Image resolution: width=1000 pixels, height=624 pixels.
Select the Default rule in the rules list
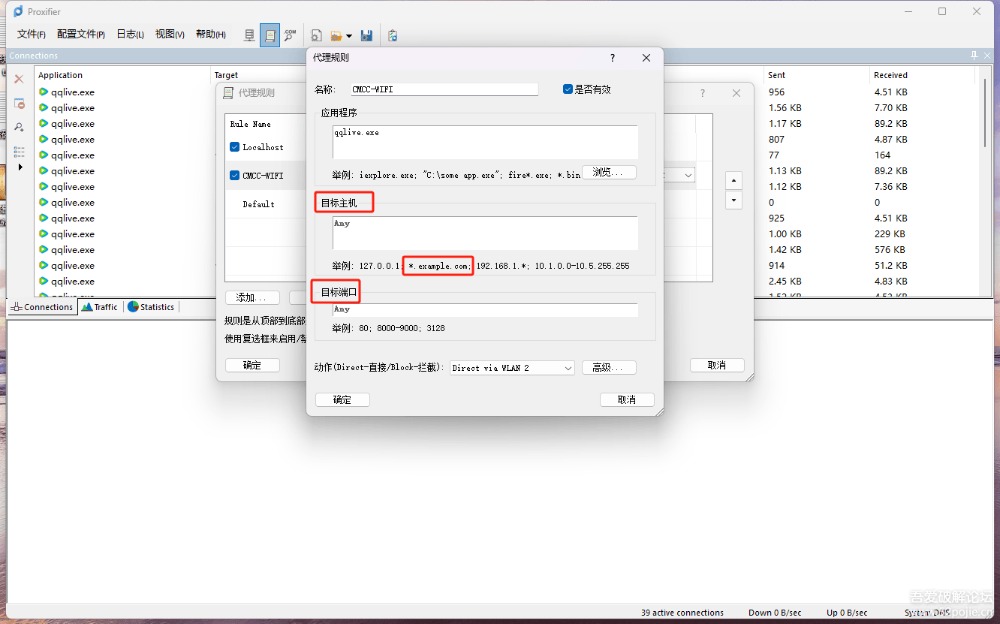[x=258, y=204]
